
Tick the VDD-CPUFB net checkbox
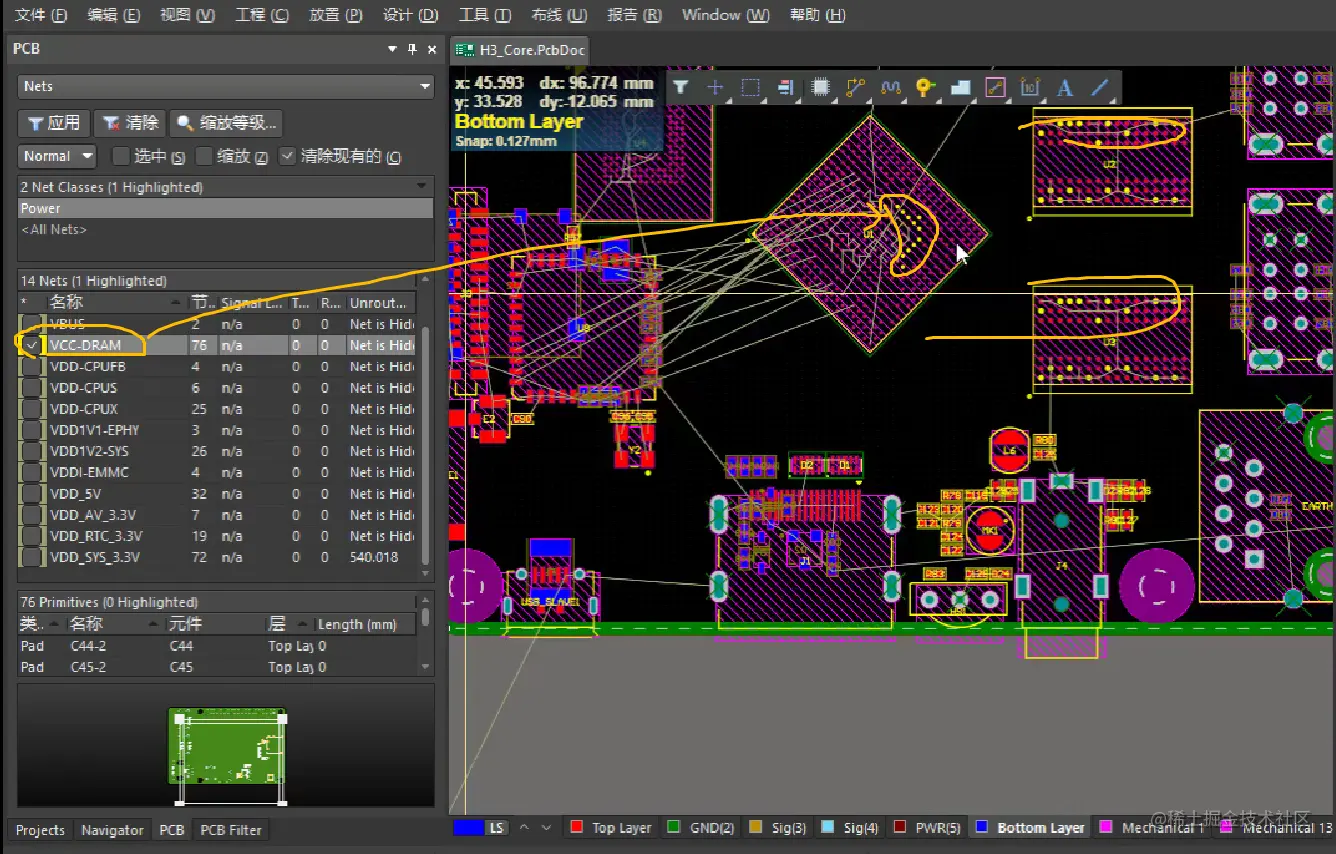point(32,367)
